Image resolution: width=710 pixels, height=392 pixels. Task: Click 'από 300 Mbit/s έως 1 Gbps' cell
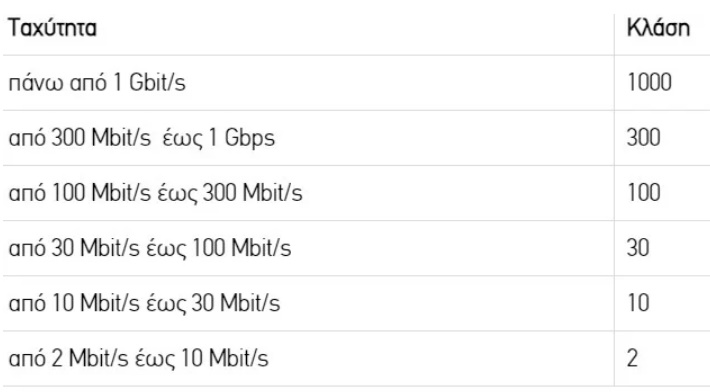[x=308, y=138]
